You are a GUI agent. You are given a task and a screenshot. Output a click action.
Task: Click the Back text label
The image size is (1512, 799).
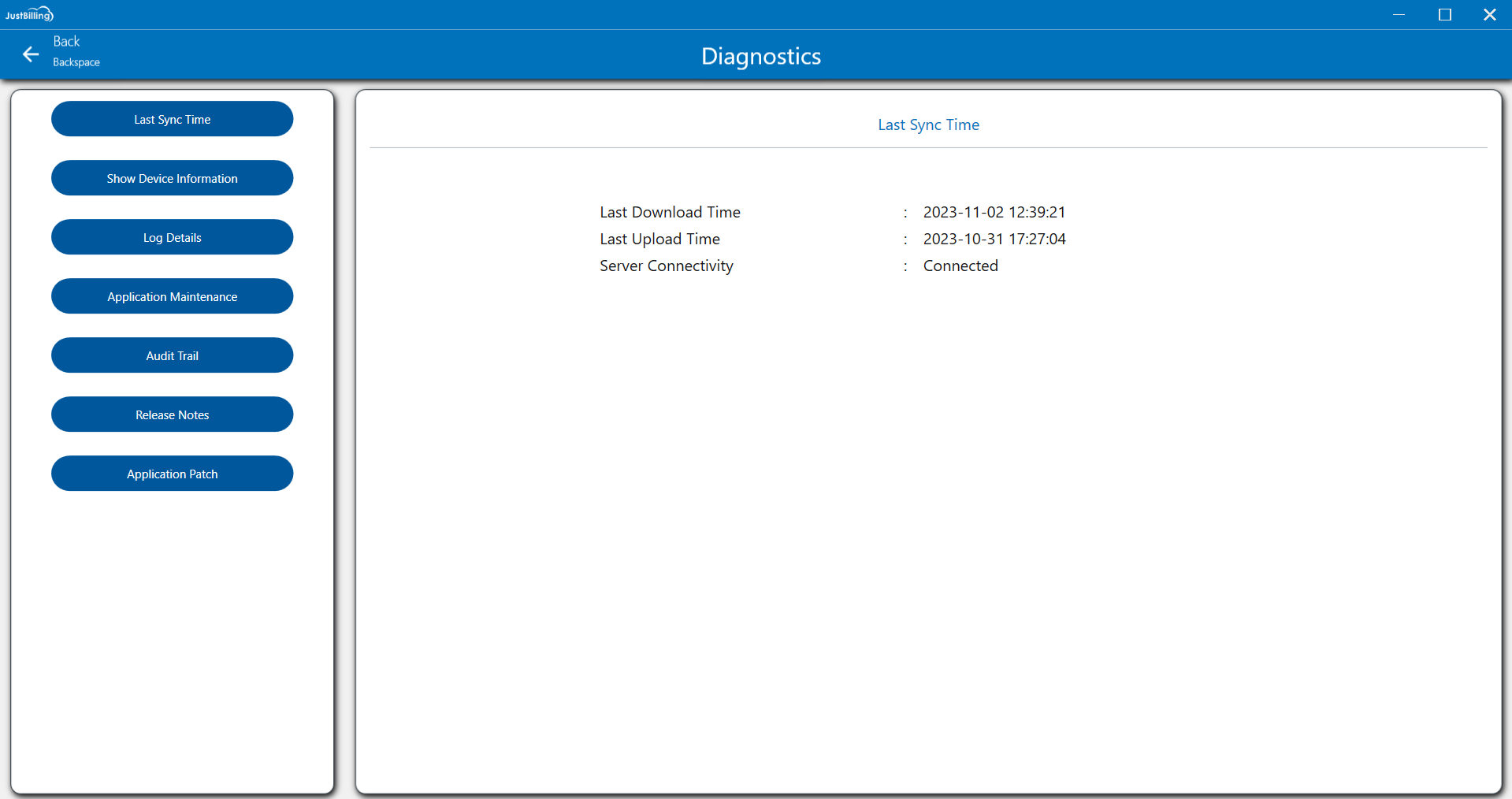point(66,42)
